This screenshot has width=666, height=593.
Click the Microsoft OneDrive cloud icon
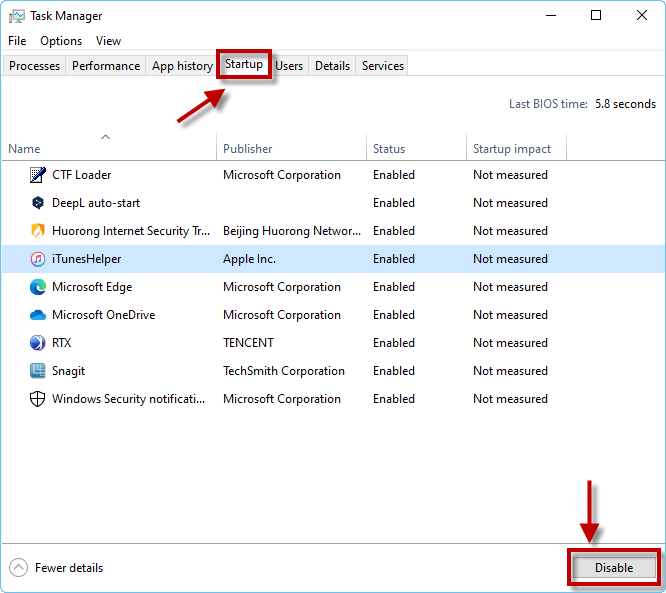coord(38,315)
